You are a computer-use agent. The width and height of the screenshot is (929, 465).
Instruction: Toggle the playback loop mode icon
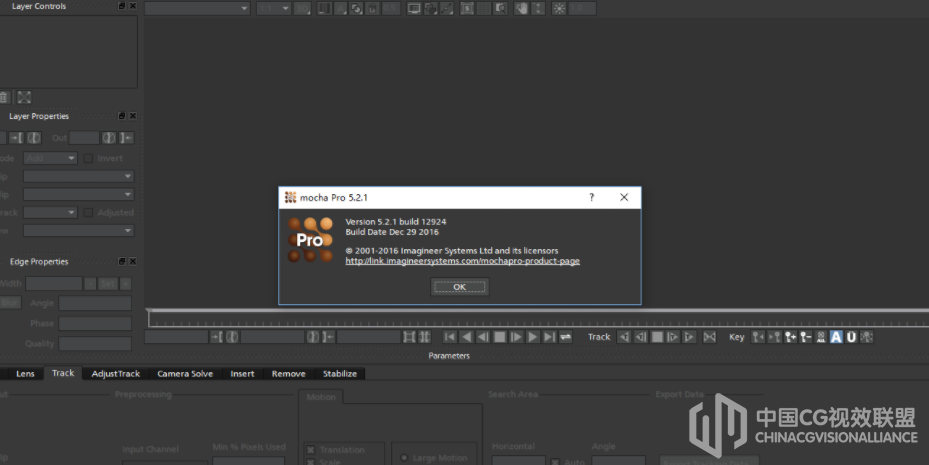tap(566, 337)
